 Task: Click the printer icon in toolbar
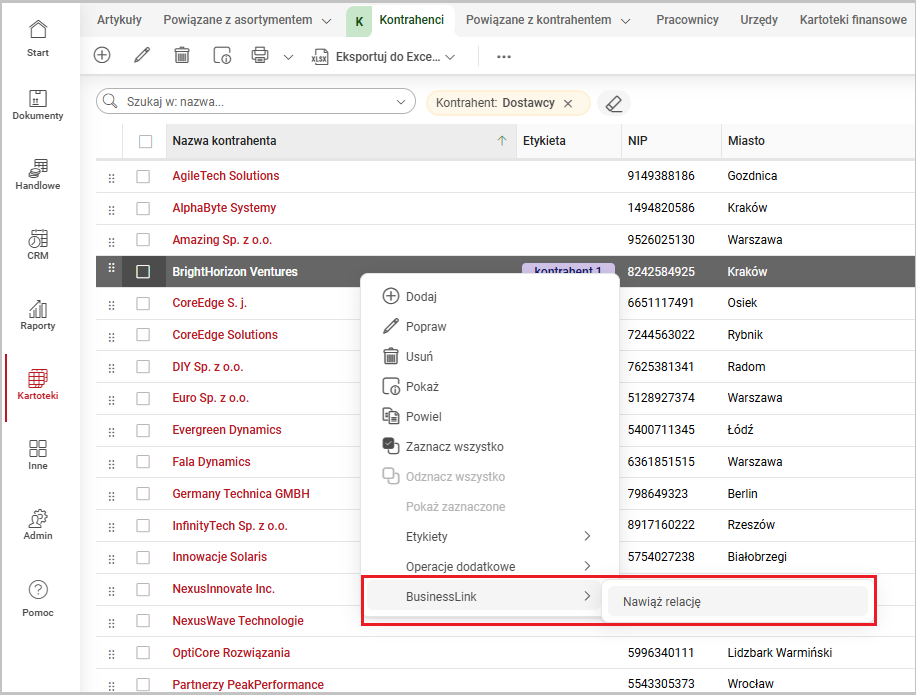click(x=260, y=56)
